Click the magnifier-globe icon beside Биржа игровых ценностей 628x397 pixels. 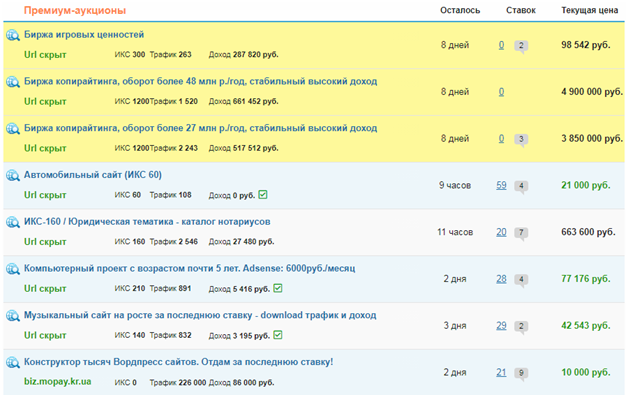click(13, 35)
